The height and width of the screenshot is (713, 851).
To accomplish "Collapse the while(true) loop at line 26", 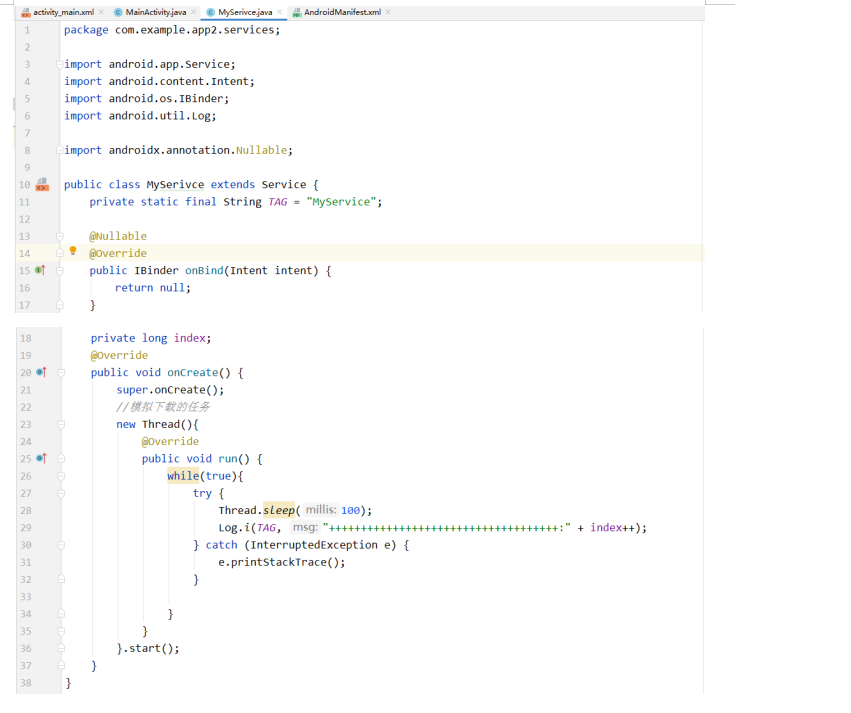I will [61, 476].
